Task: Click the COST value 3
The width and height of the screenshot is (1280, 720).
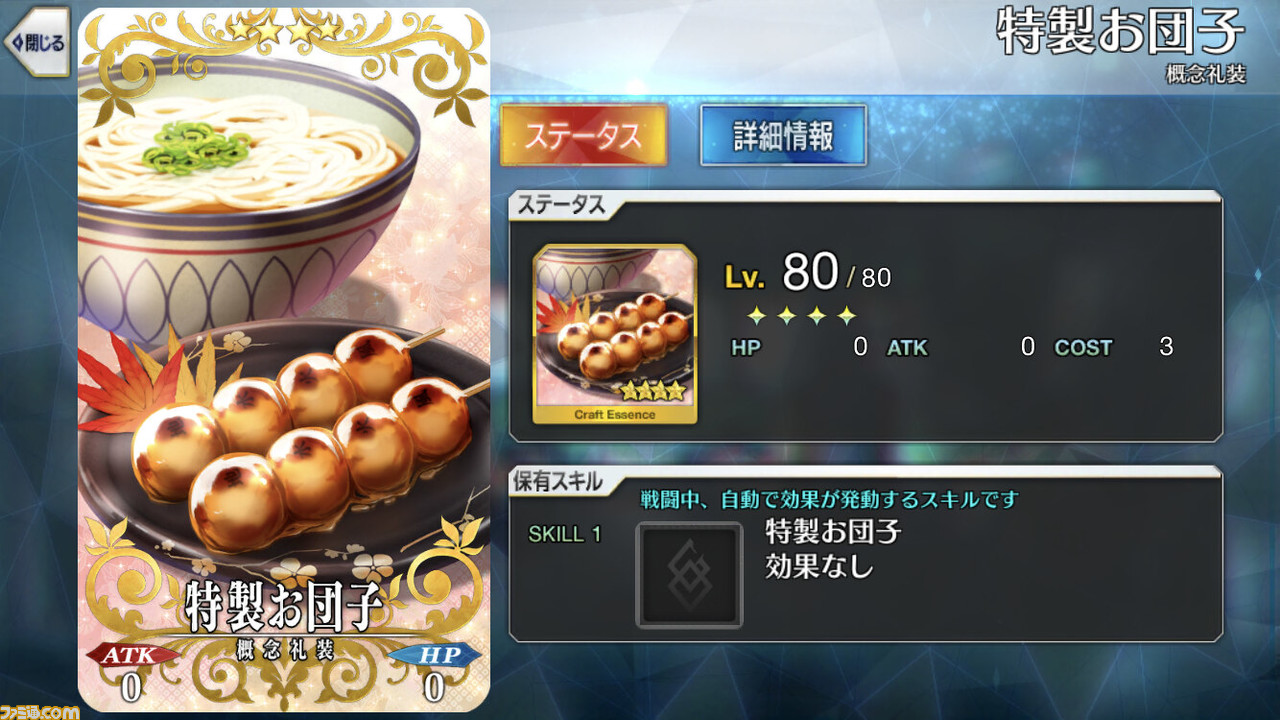Action: 1166,348
